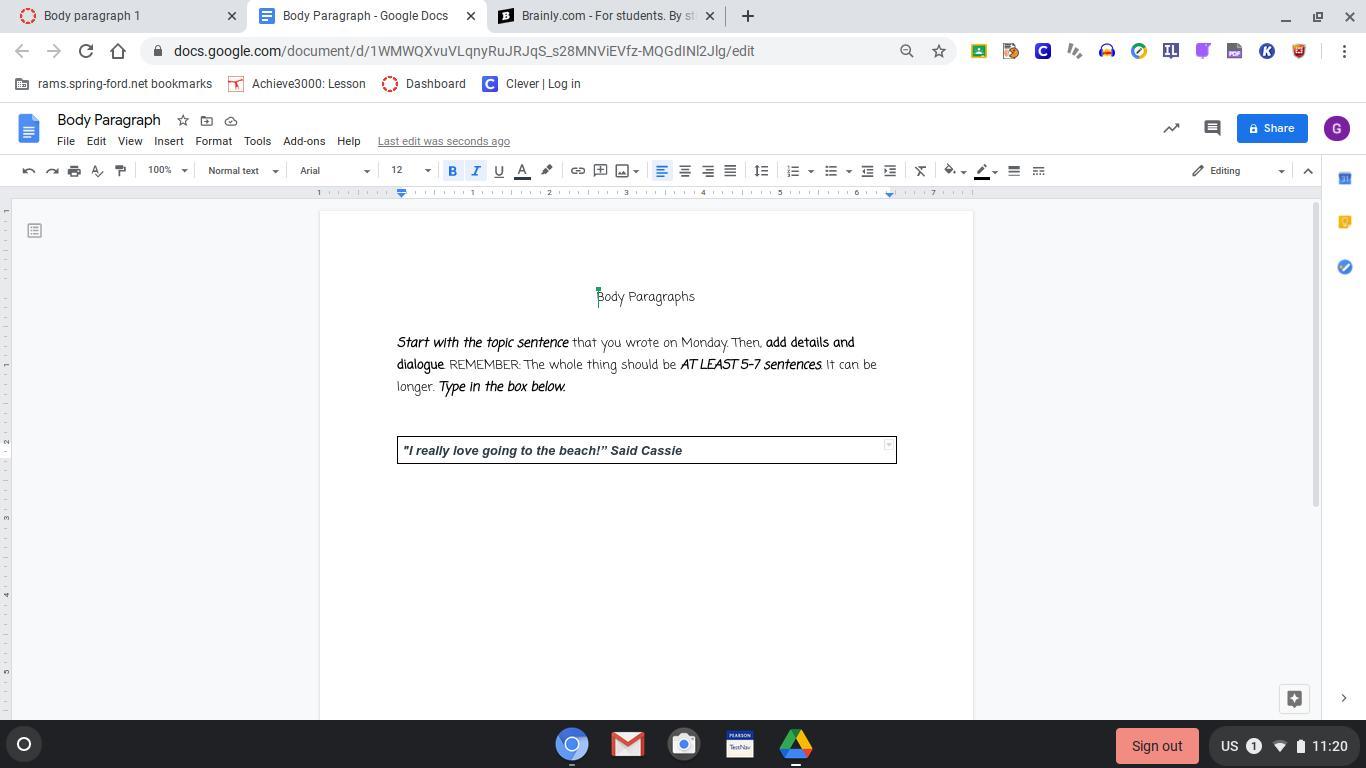Star the Body Paragraph document
The image size is (1366, 768).
[x=183, y=121]
